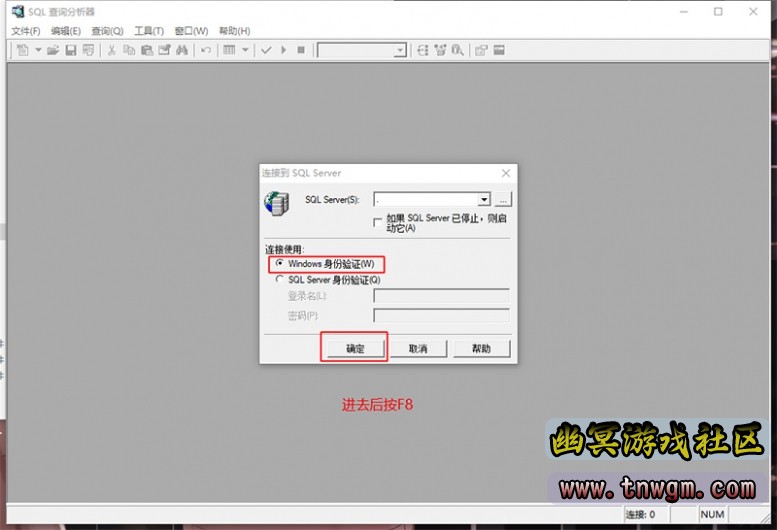
Task: Click the Copy toolbar icon
Action: click(x=129, y=50)
